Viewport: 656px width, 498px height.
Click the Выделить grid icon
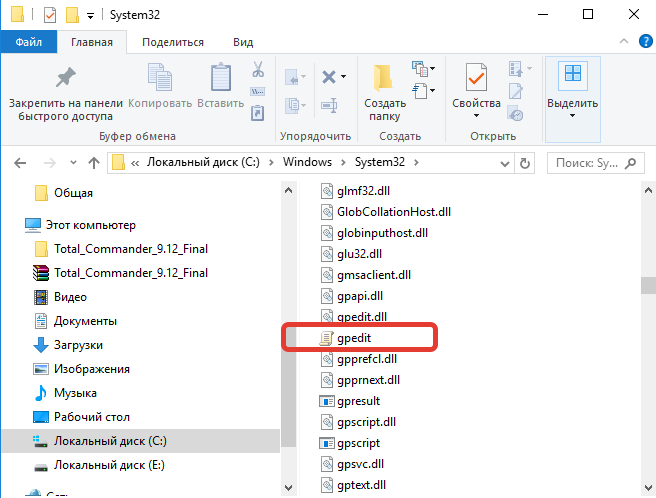573,73
